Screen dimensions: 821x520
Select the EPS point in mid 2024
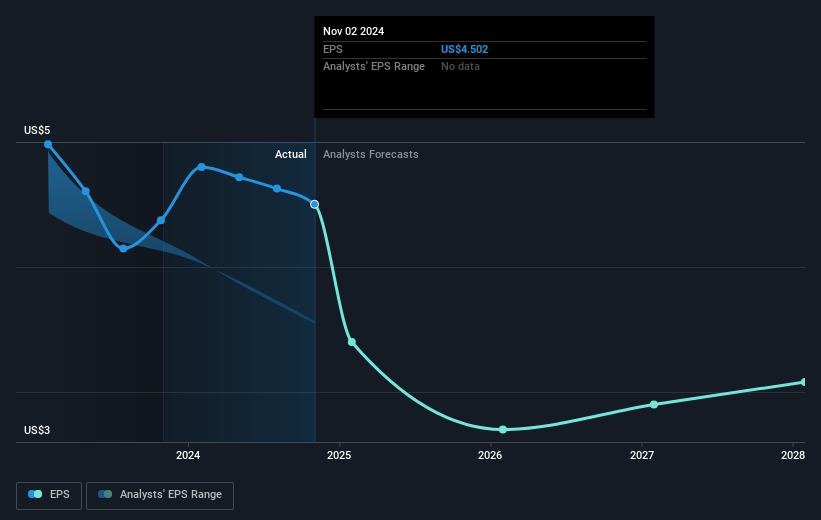pos(239,177)
